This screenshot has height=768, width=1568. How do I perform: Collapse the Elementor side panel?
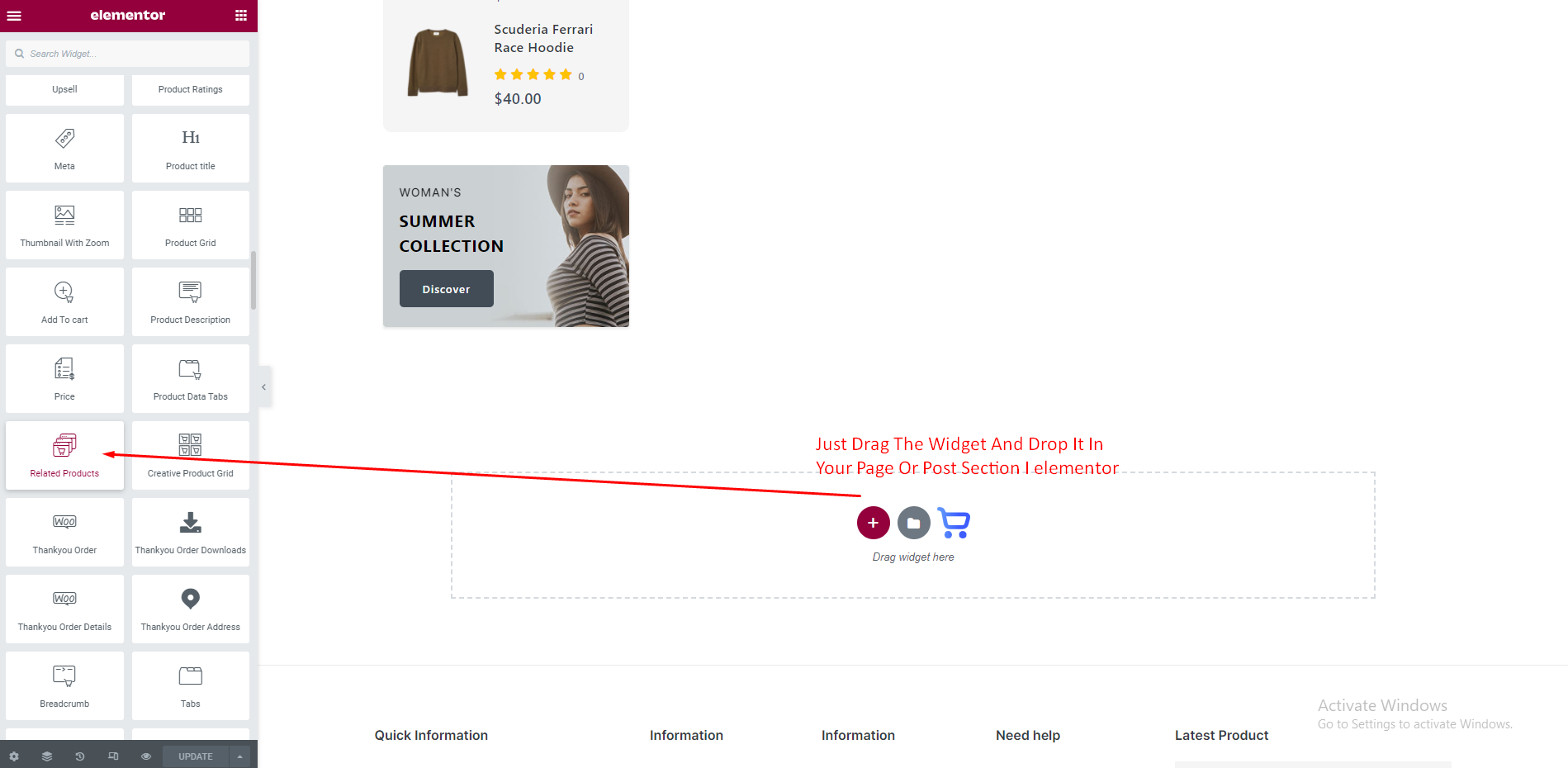pyautogui.click(x=263, y=386)
